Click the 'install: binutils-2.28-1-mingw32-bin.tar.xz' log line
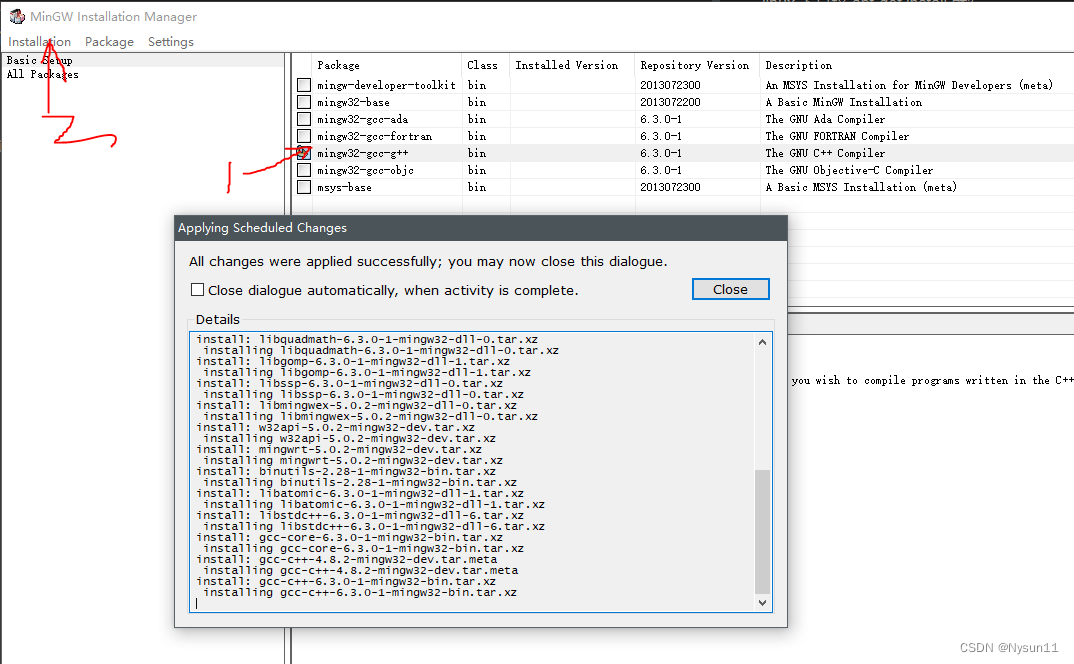 346,471
